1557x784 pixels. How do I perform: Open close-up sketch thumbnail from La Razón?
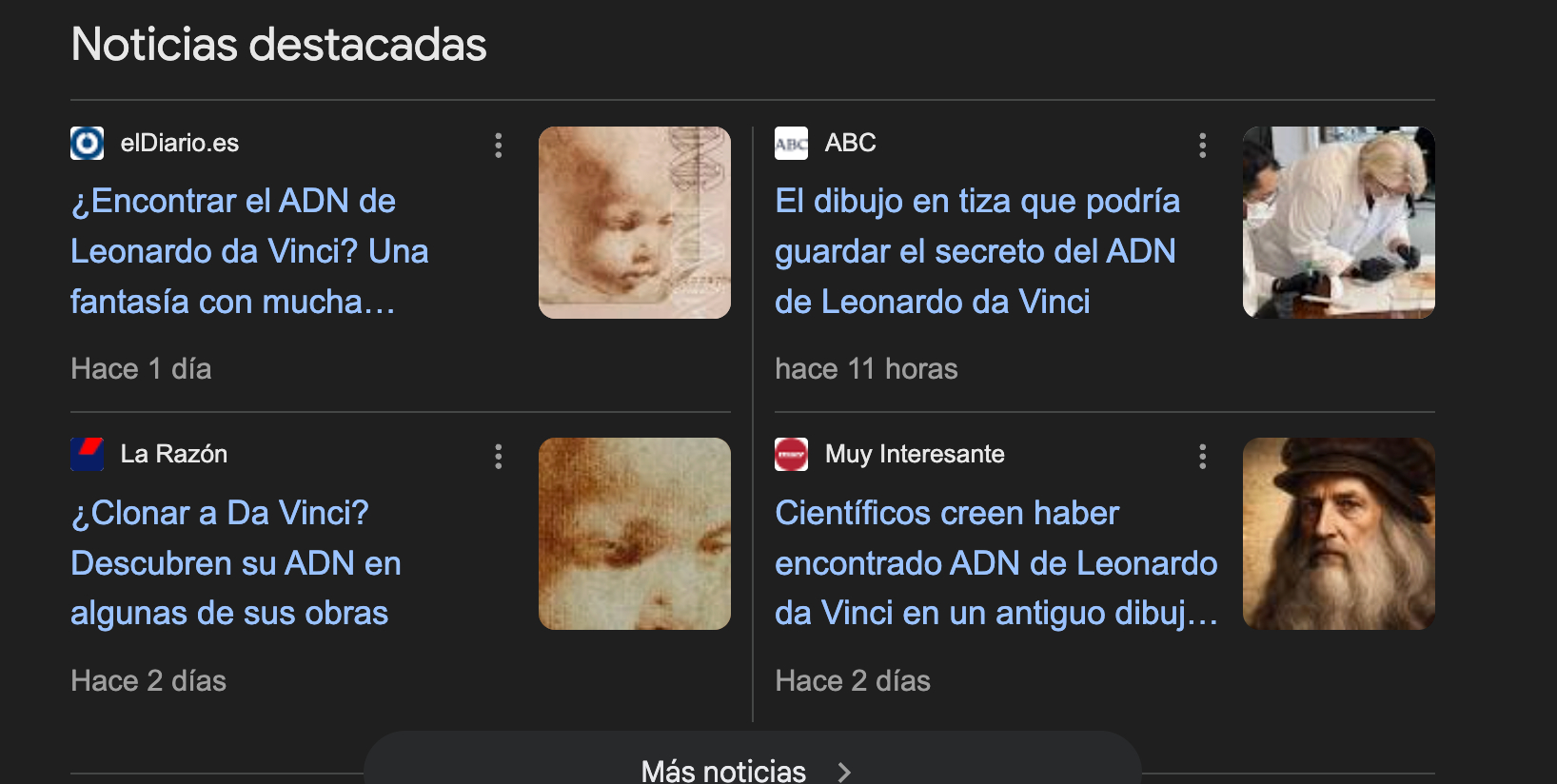click(x=635, y=534)
